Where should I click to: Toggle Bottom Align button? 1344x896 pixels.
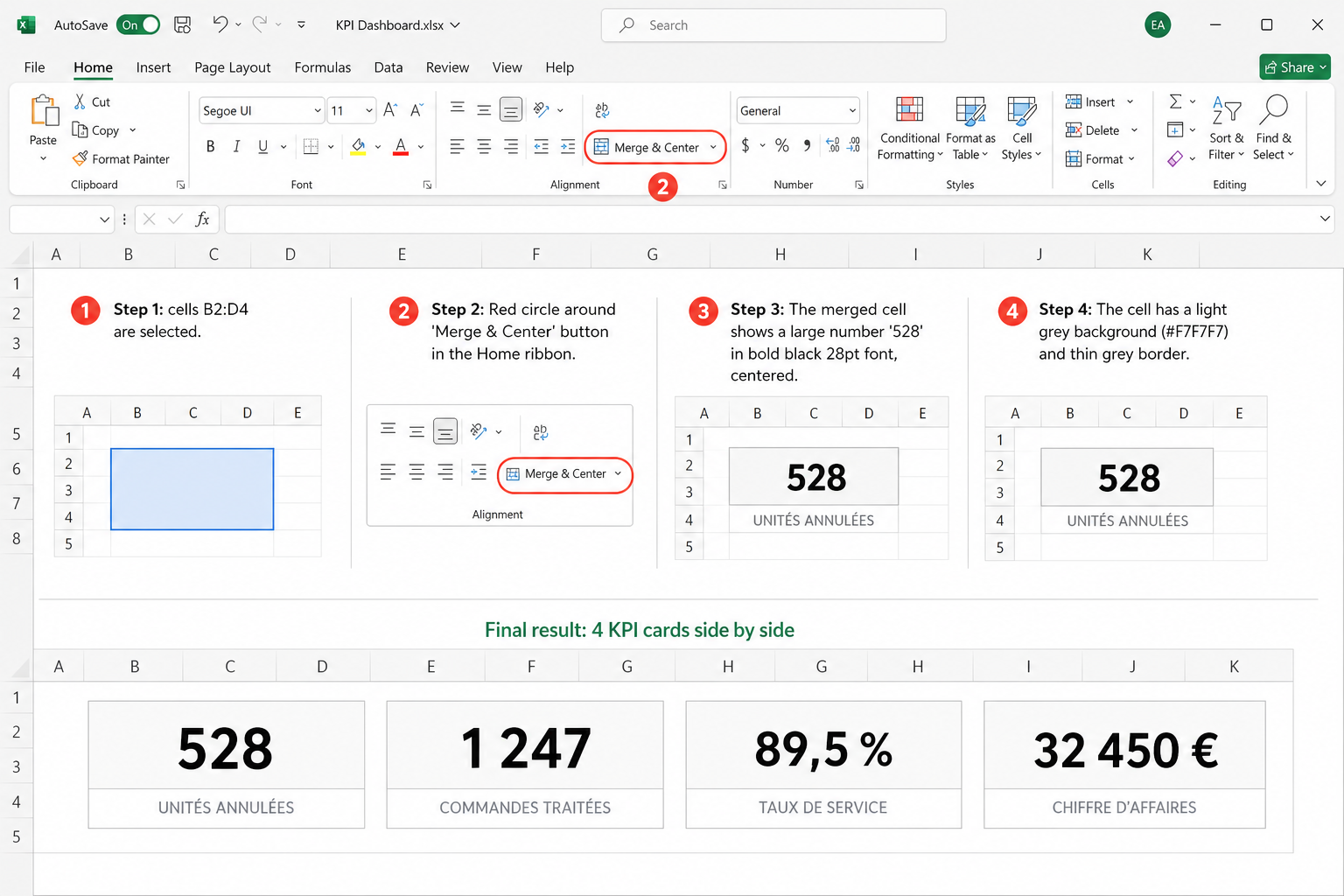511,109
